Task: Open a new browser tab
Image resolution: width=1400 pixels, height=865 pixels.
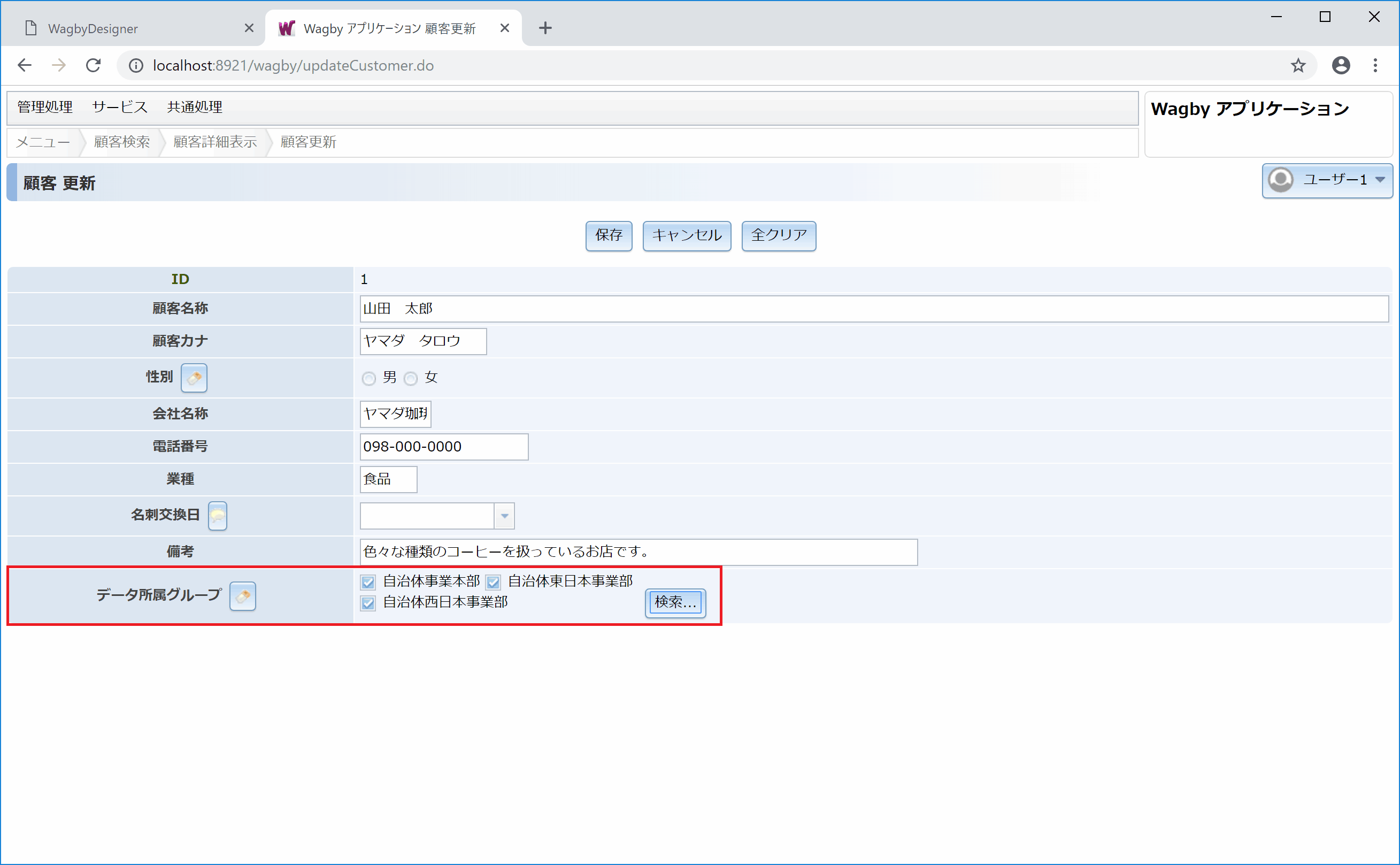Action: point(545,27)
